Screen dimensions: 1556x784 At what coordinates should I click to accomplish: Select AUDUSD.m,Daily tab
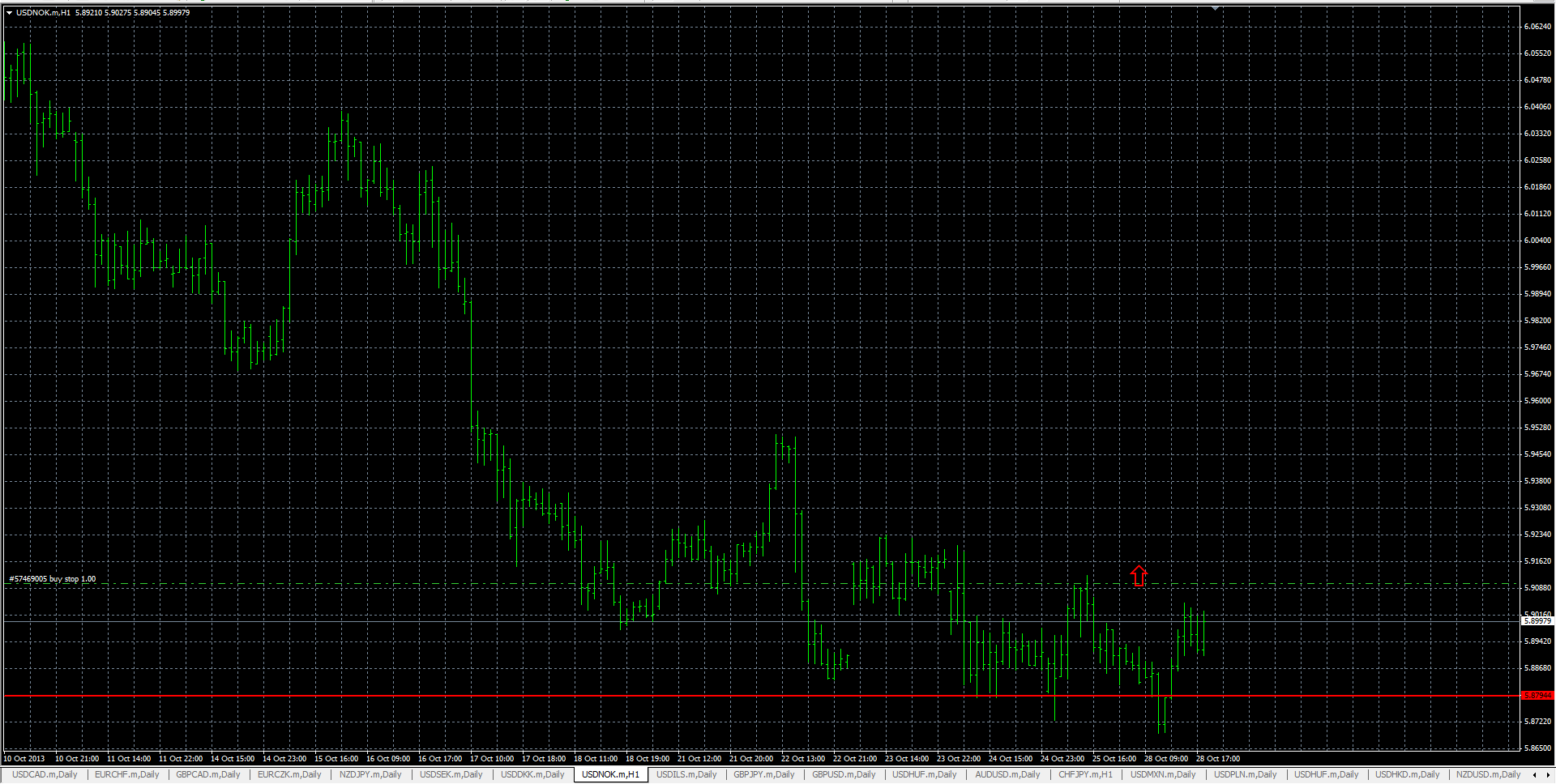[x=1007, y=775]
